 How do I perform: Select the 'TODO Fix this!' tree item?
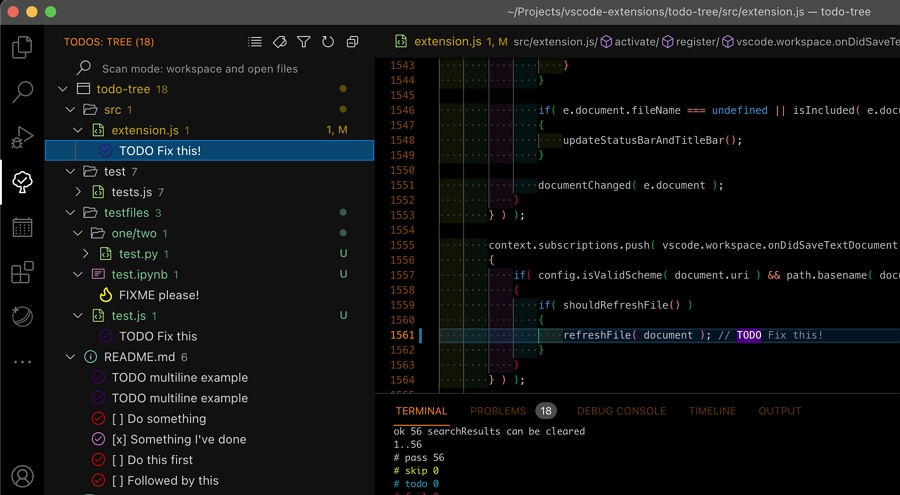click(x=210, y=150)
